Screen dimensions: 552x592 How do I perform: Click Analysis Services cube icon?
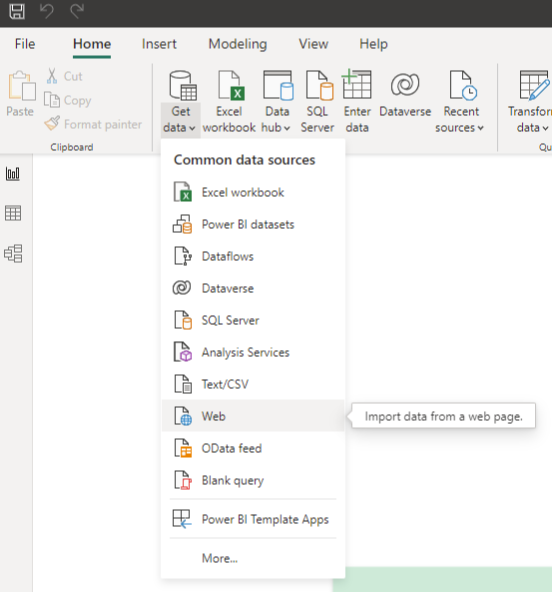tap(183, 352)
